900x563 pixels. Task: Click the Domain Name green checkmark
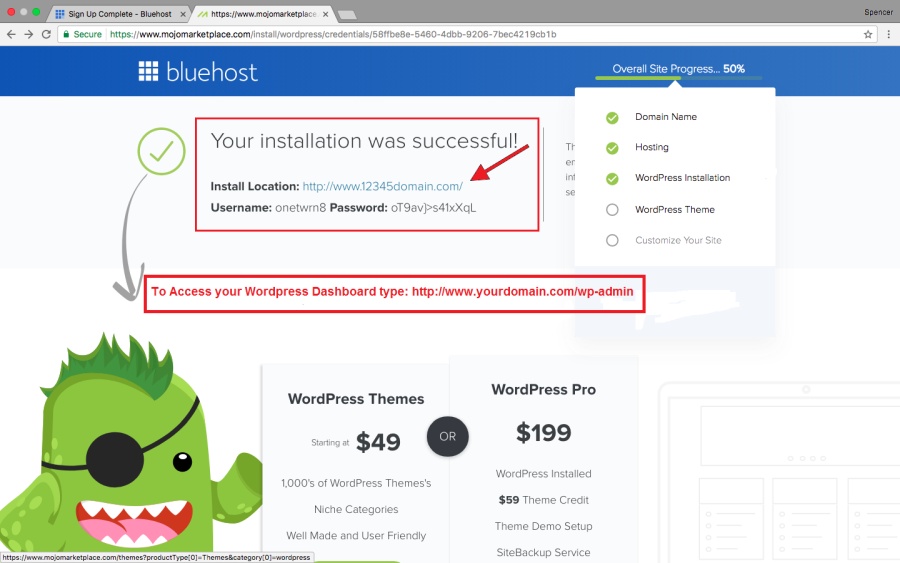pyautogui.click(x=612, y=118)
